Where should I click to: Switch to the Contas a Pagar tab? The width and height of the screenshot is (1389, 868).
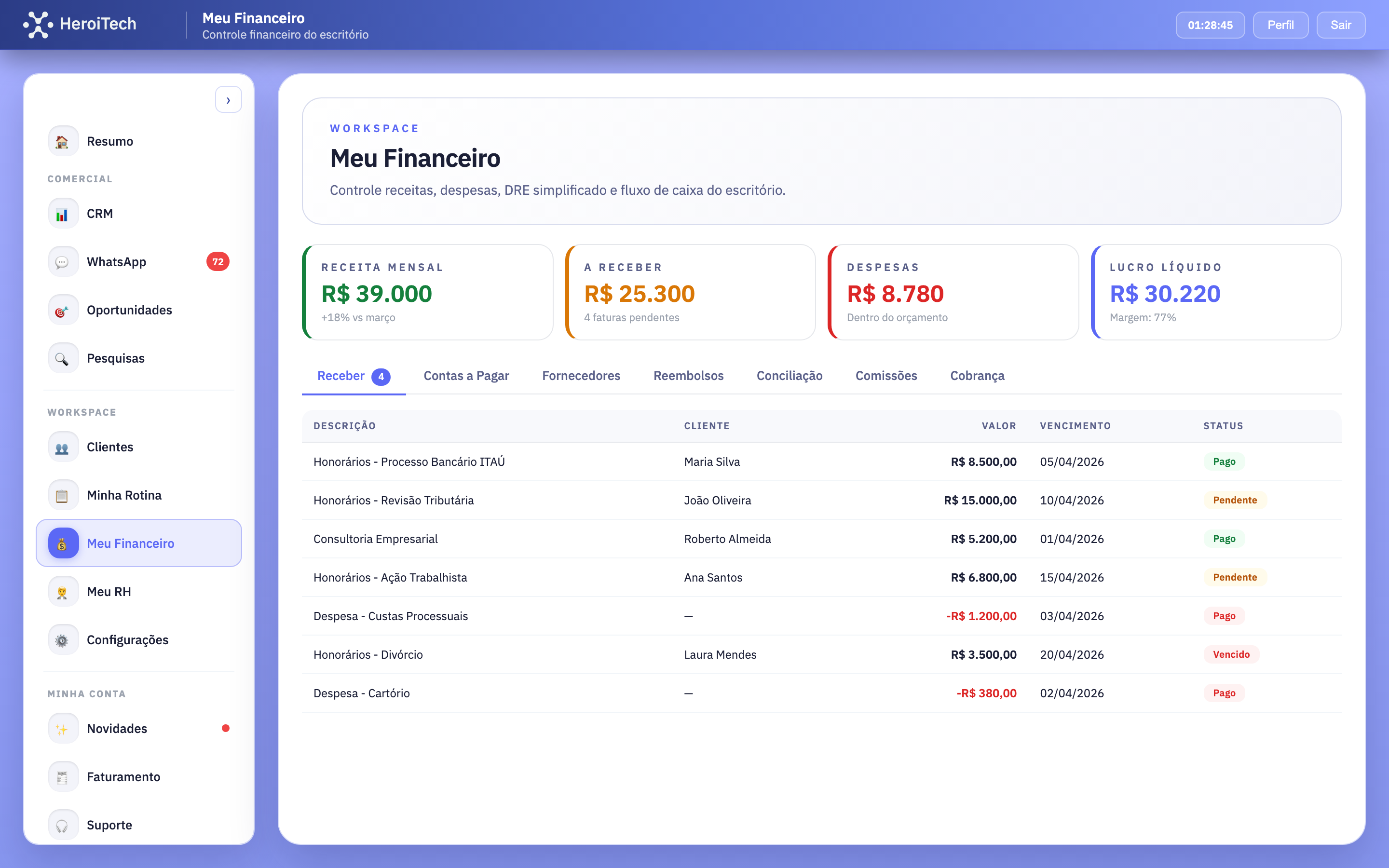[x=466, y=376]
